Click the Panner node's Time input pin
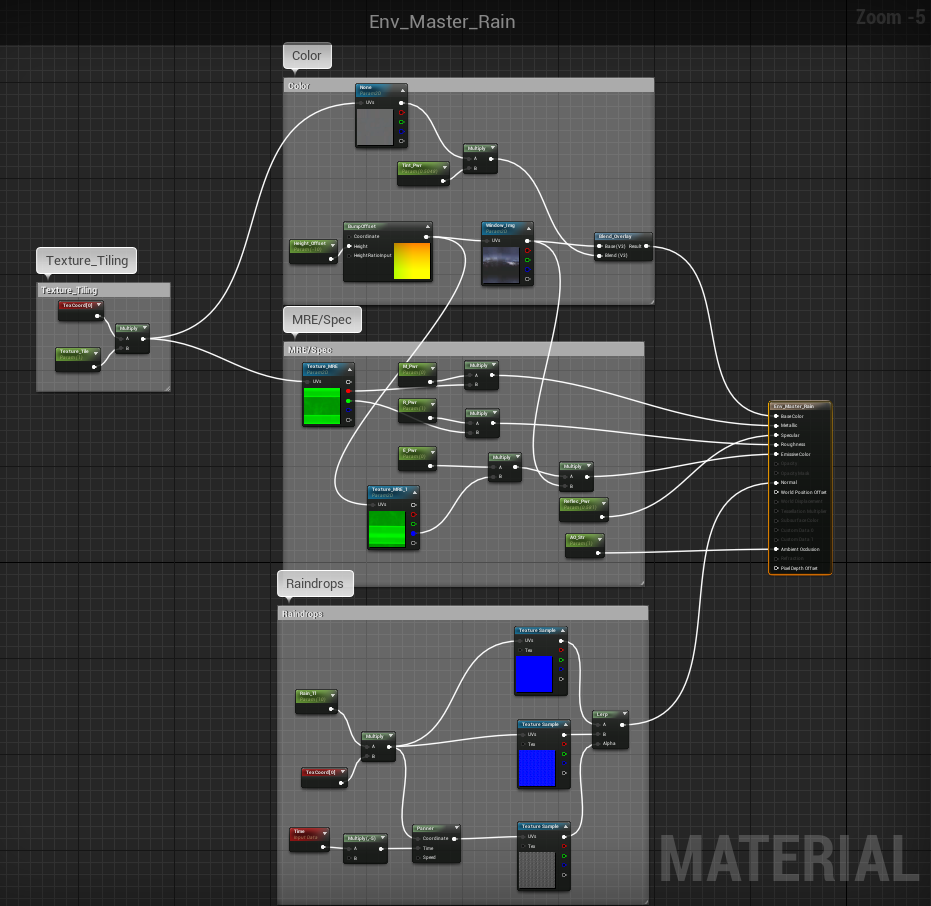The image size is (931, 906). (417, 848)
